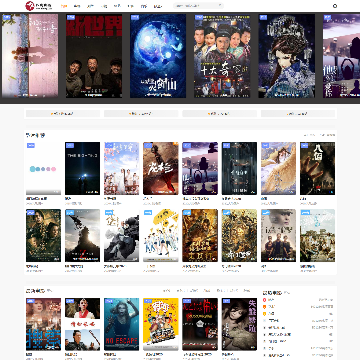The image size is (360, 360).
Task: Open the 灵剑山 blue poster in carousel
Action: click(x=158, y=56)
